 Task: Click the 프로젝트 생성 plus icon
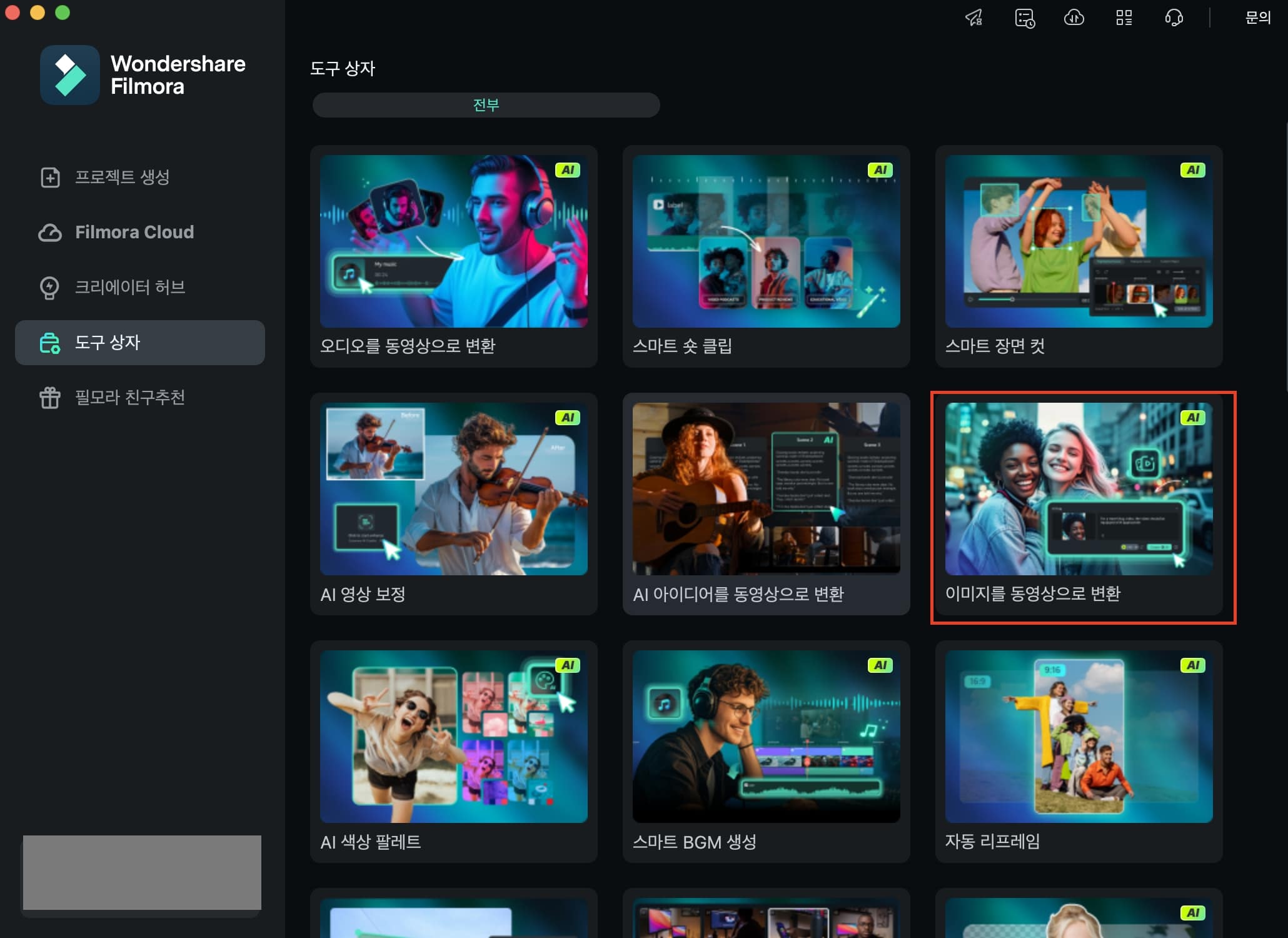pos(50,177)
